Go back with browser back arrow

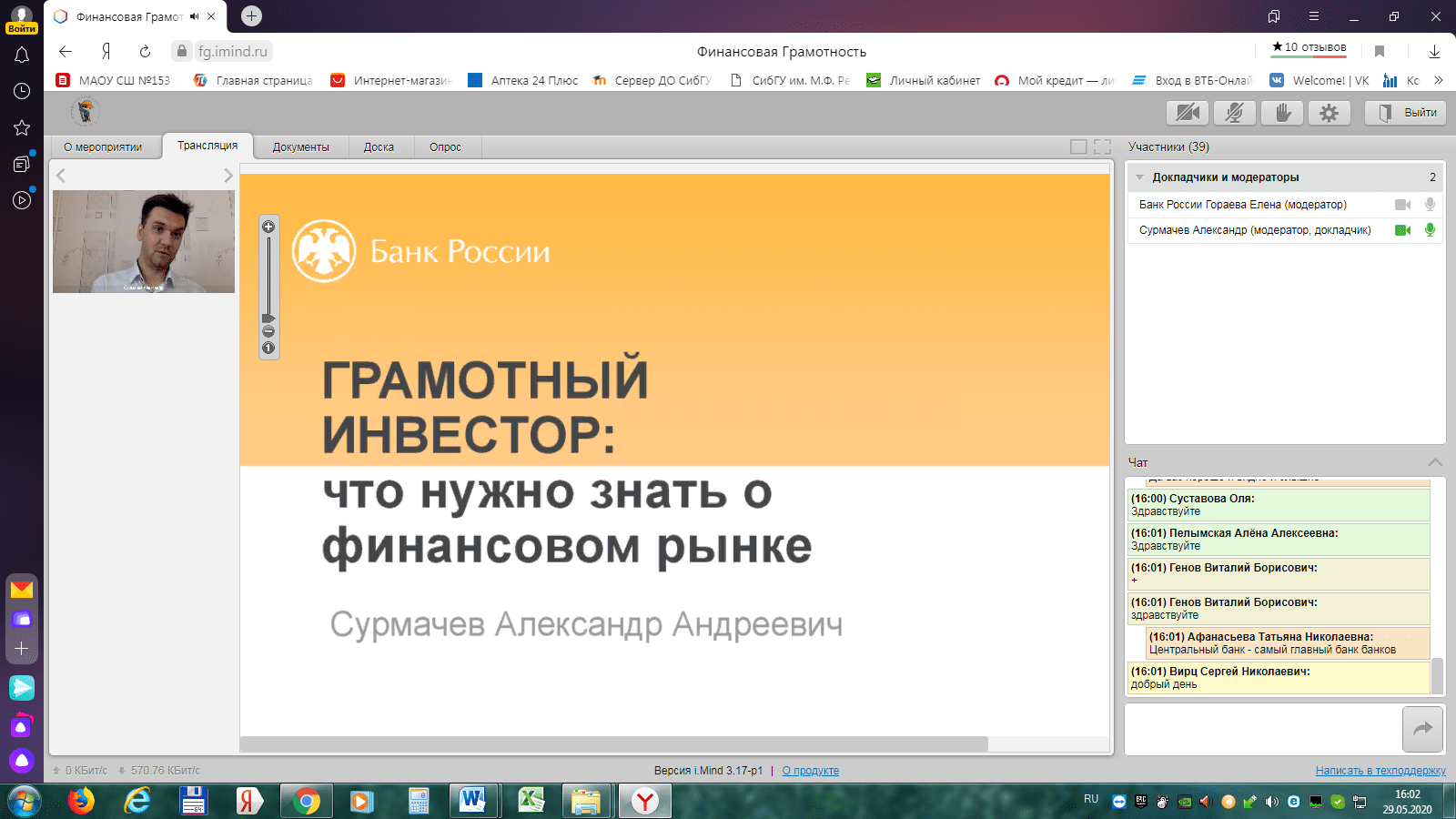point(66,52)
